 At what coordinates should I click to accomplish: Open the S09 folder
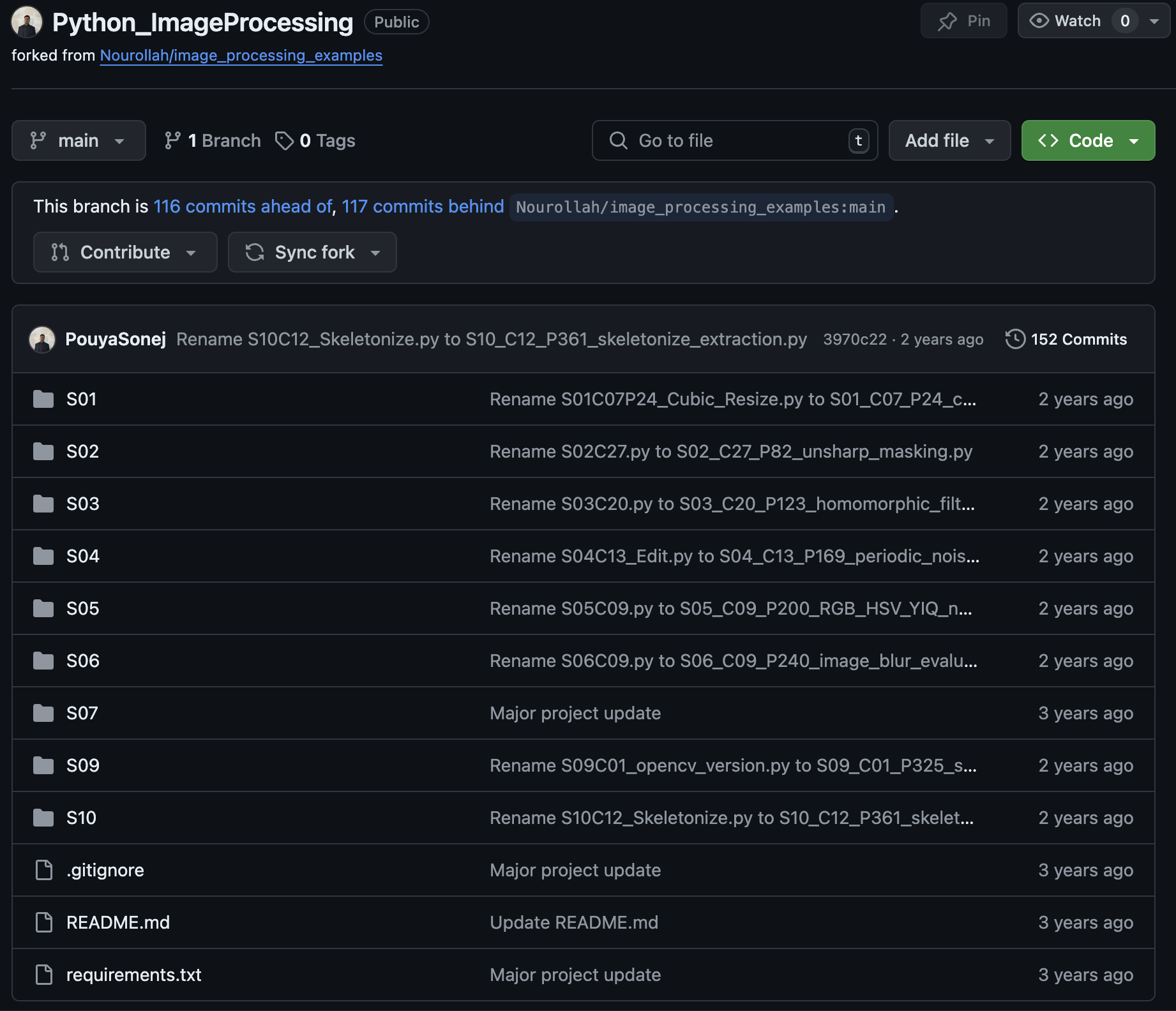[83, 765]
